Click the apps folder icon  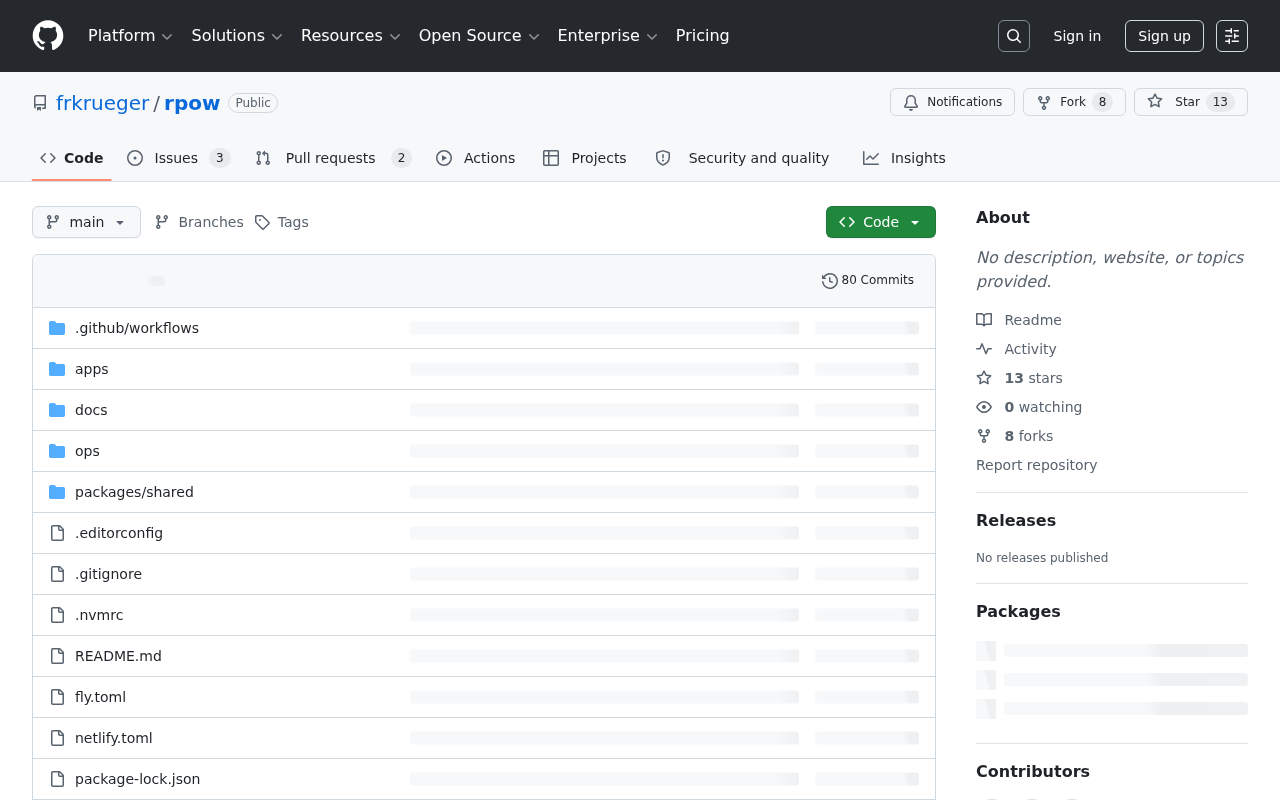[x=57, y=369]
